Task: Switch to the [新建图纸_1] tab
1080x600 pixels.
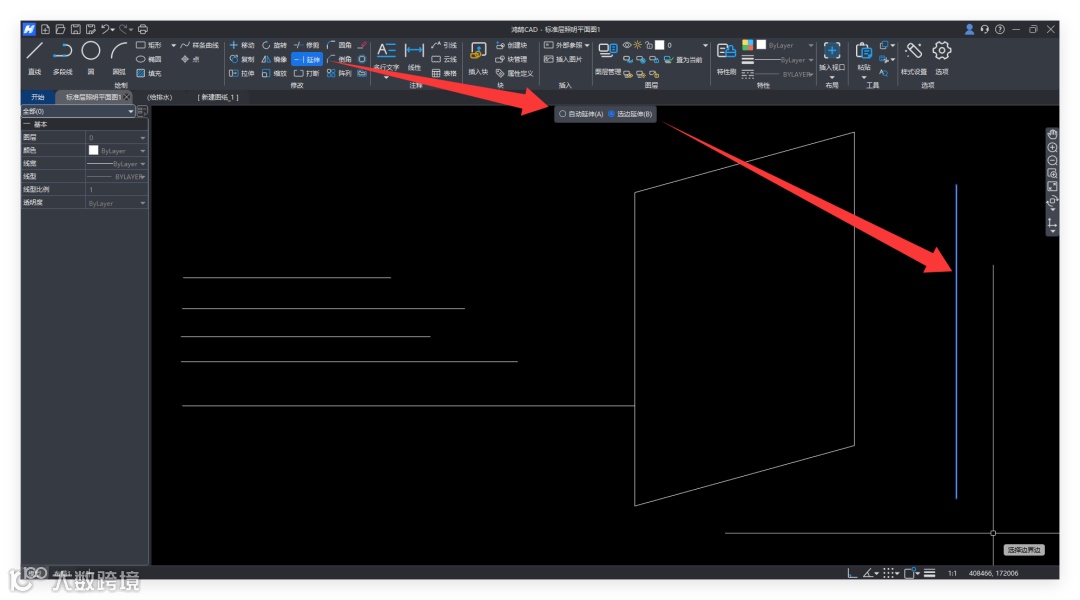Action: [218, 97]
